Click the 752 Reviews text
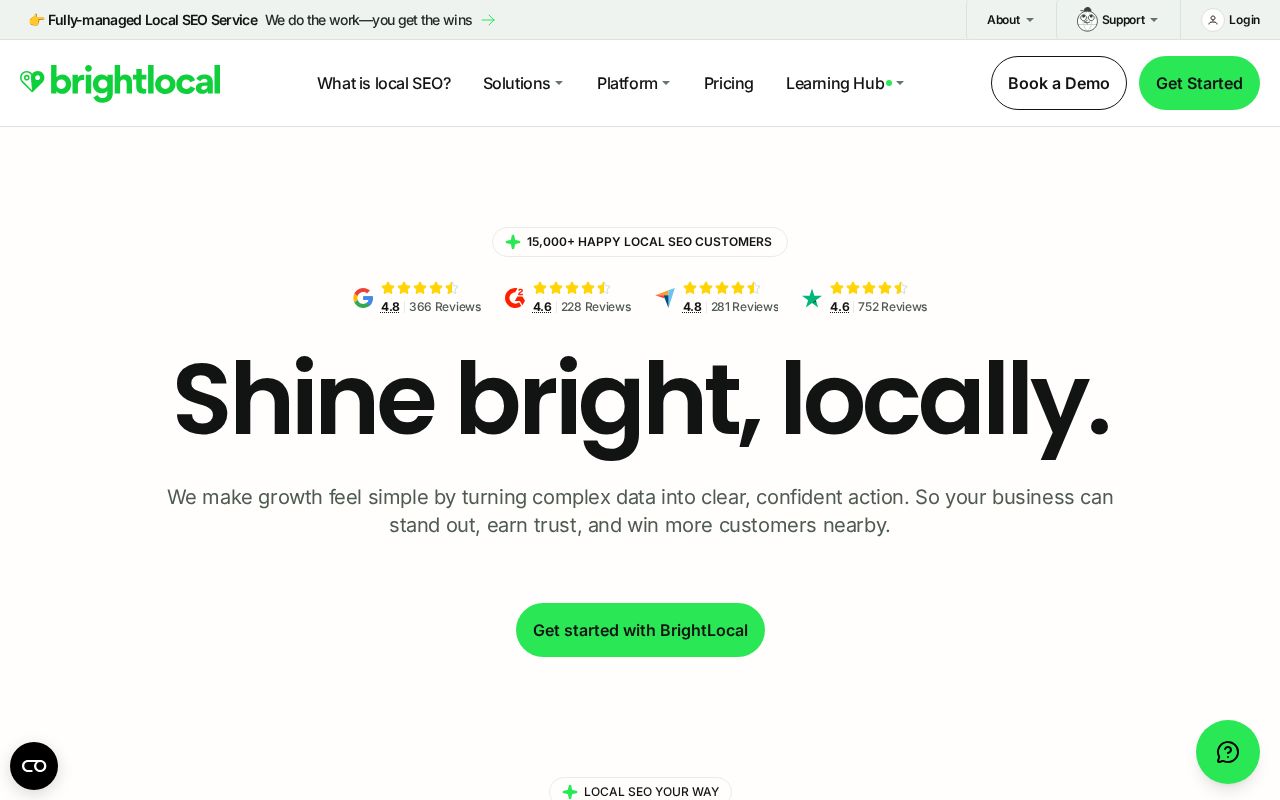The height and width of the screenshot is (800, 1280). coord(892,307)
